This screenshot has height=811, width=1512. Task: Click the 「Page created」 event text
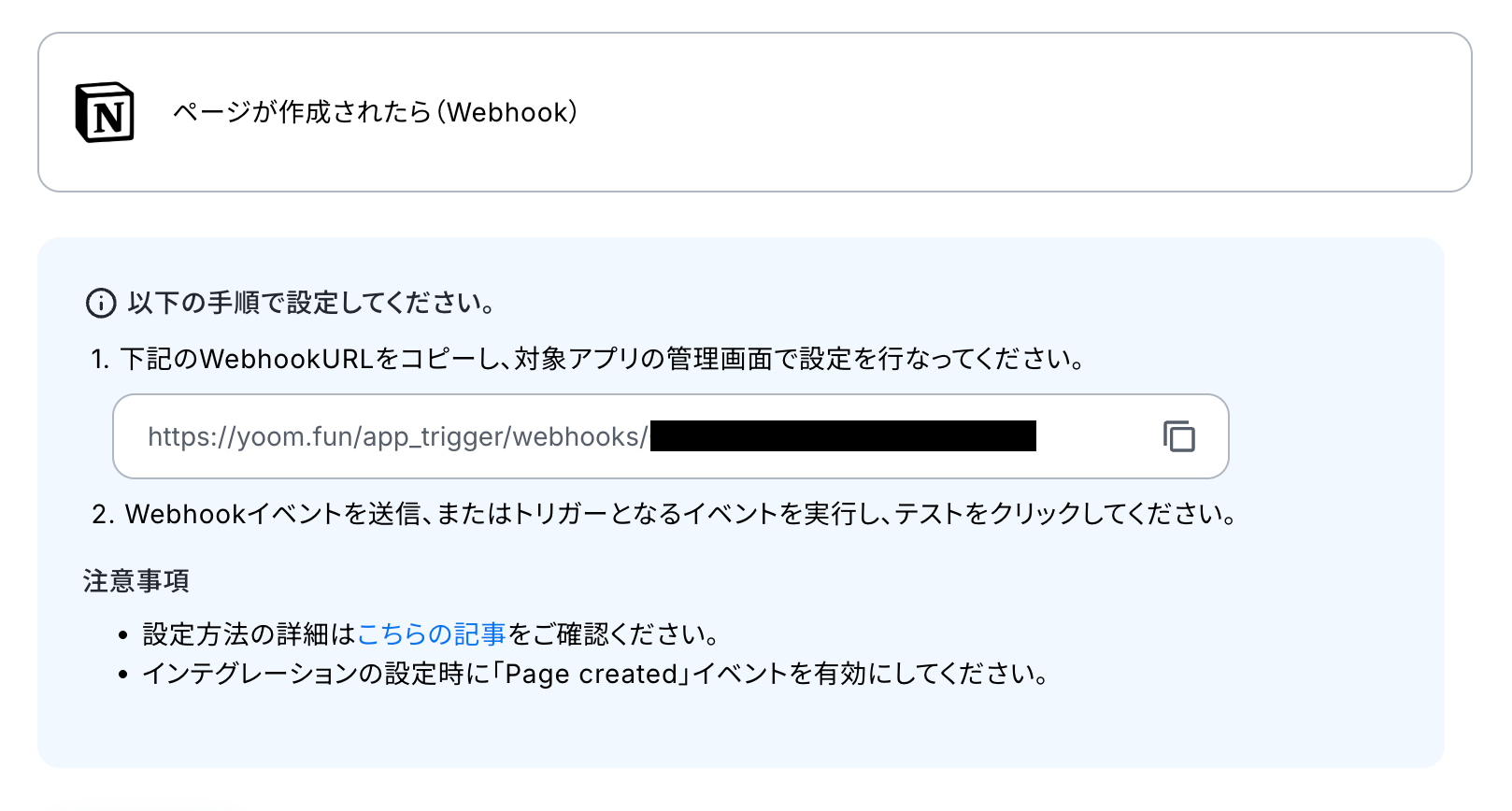[x=591, y=674]
